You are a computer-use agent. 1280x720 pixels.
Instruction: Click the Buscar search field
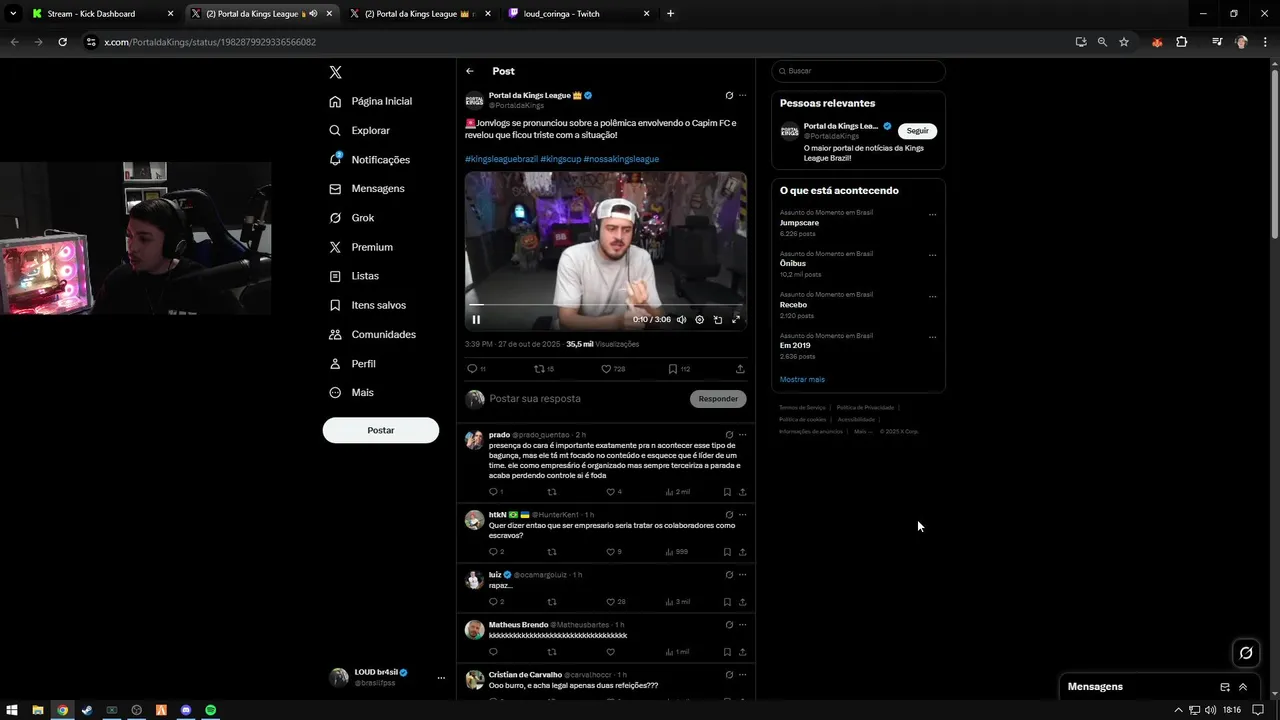pos(858,71)
